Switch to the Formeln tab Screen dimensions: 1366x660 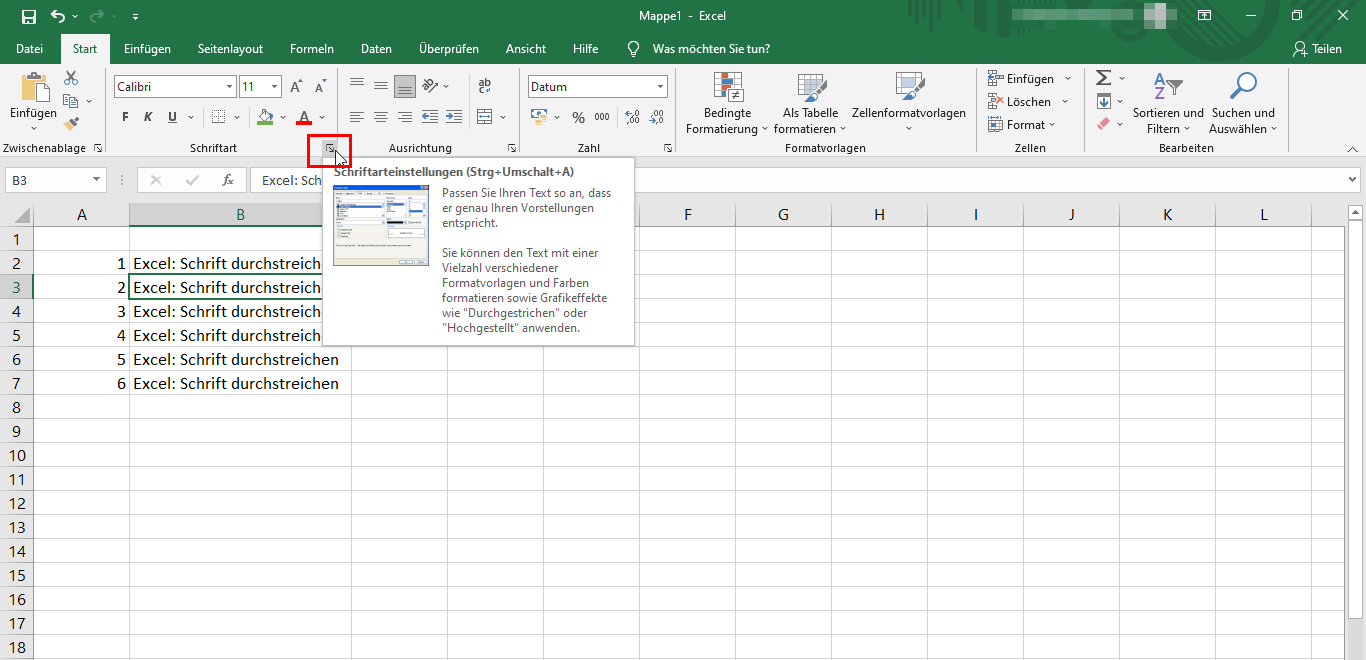(312, 49)
